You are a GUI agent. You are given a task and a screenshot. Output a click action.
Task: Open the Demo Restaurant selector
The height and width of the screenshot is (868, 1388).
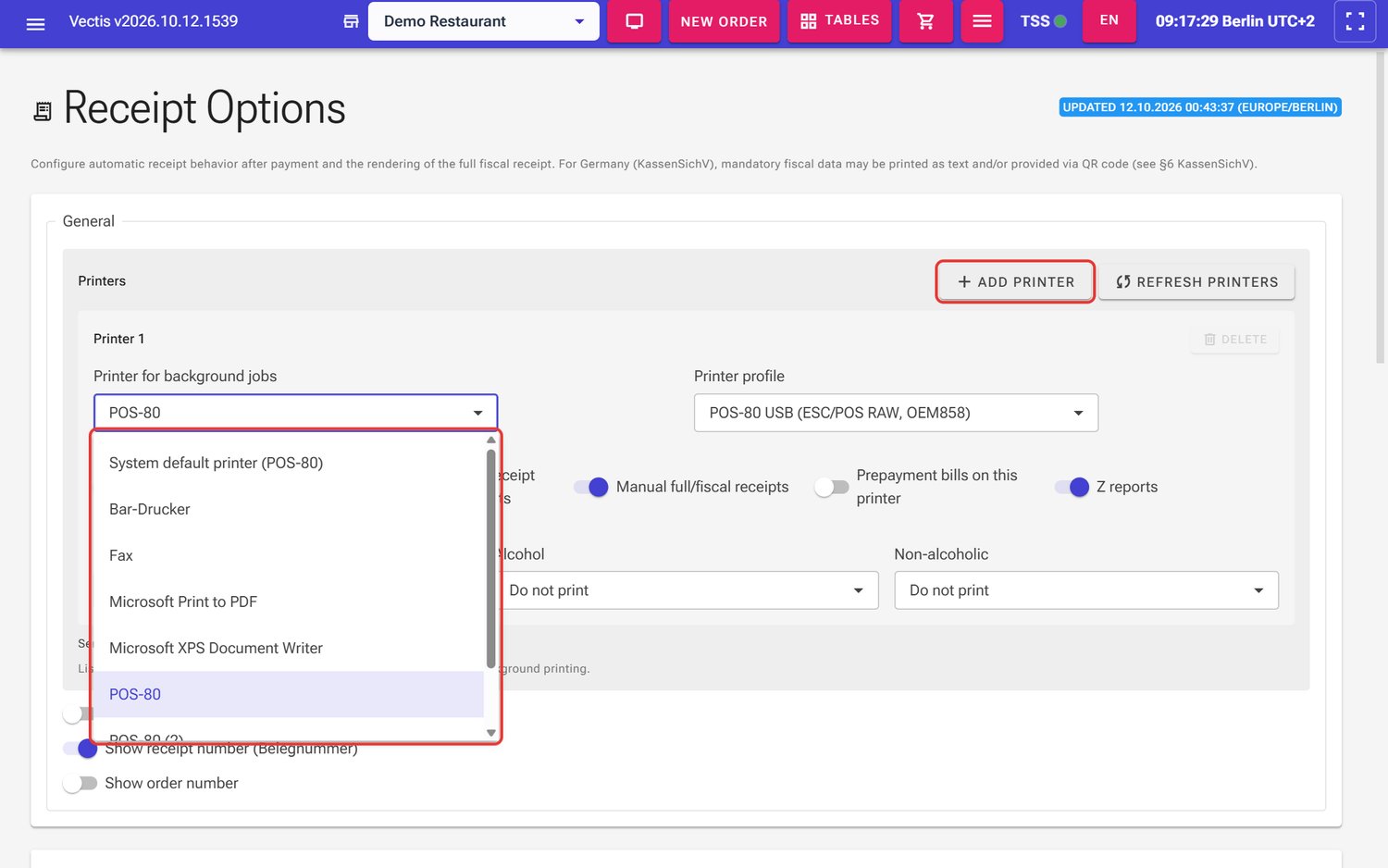[483, 21]
